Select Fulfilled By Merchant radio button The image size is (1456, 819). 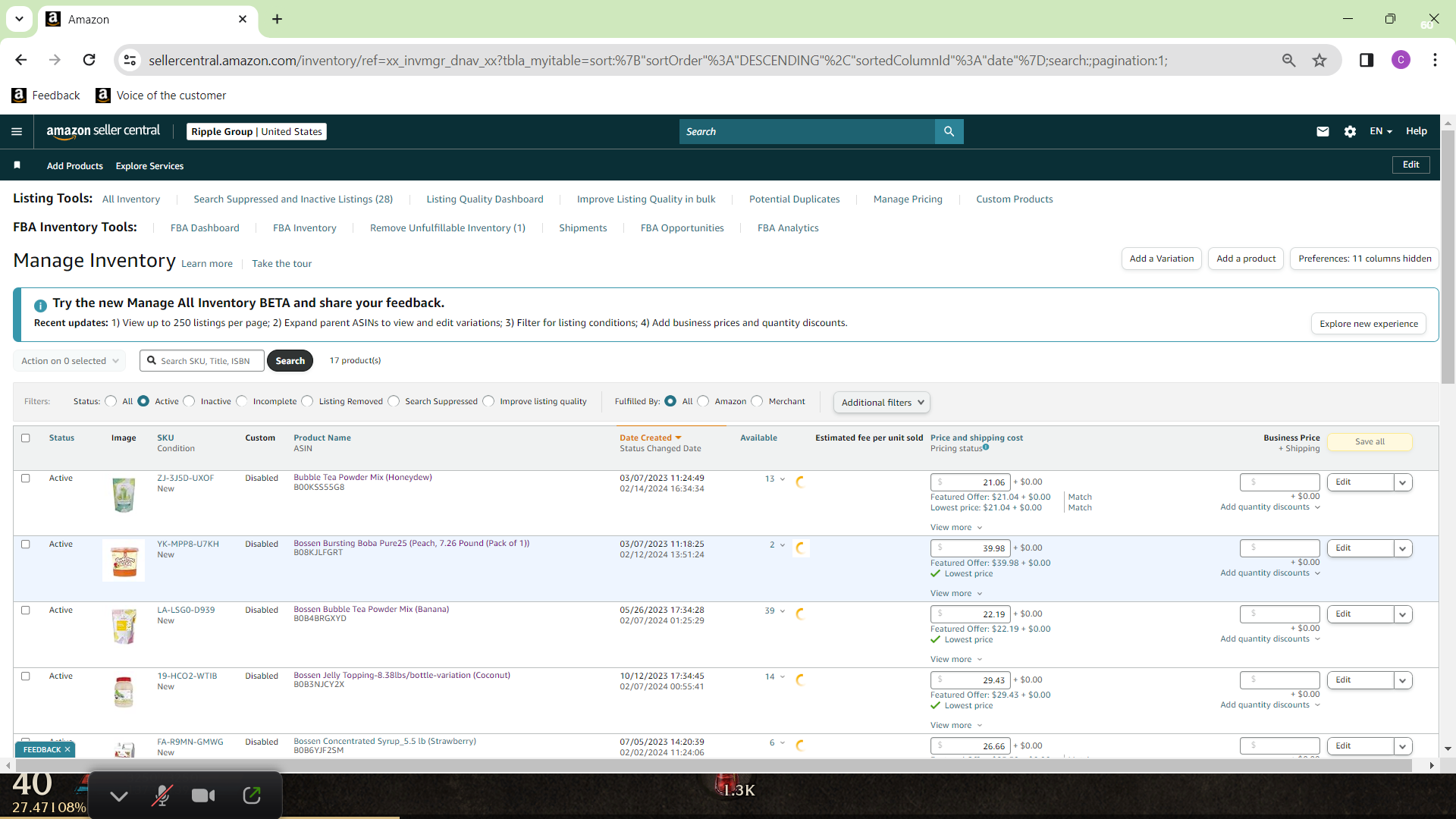coord(757,401)
